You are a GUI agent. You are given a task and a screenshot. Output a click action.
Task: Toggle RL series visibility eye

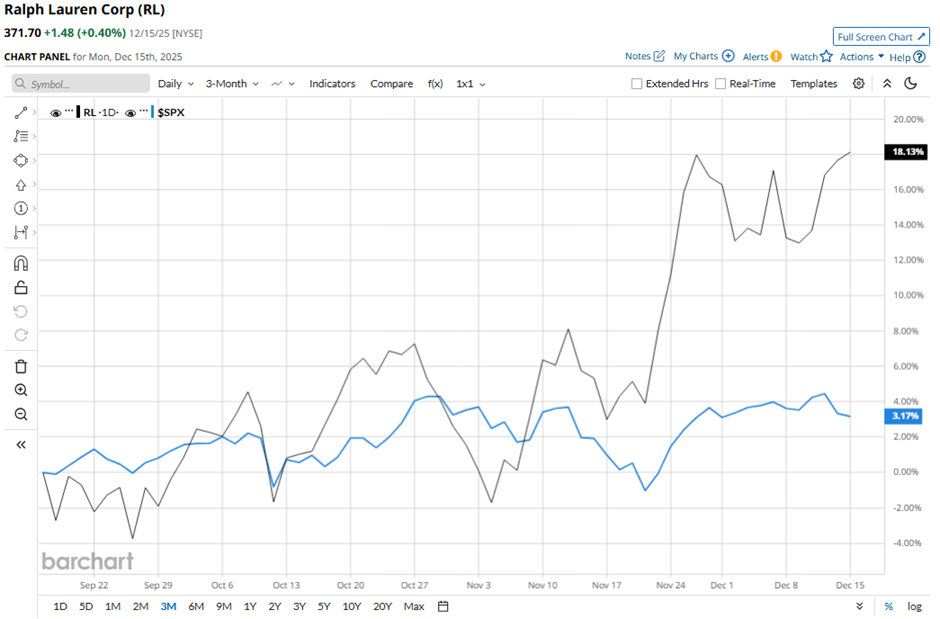pos(56,113)
